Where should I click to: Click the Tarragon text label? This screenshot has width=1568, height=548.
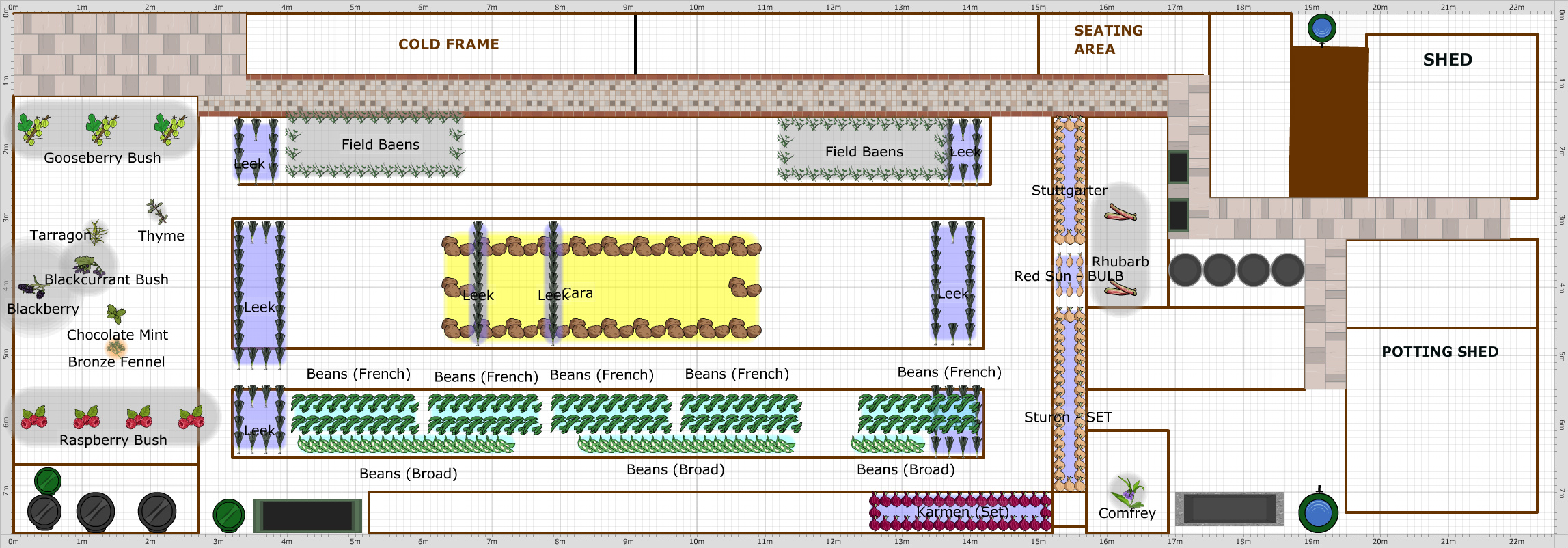pyautogui.click(x=60, y=236)
